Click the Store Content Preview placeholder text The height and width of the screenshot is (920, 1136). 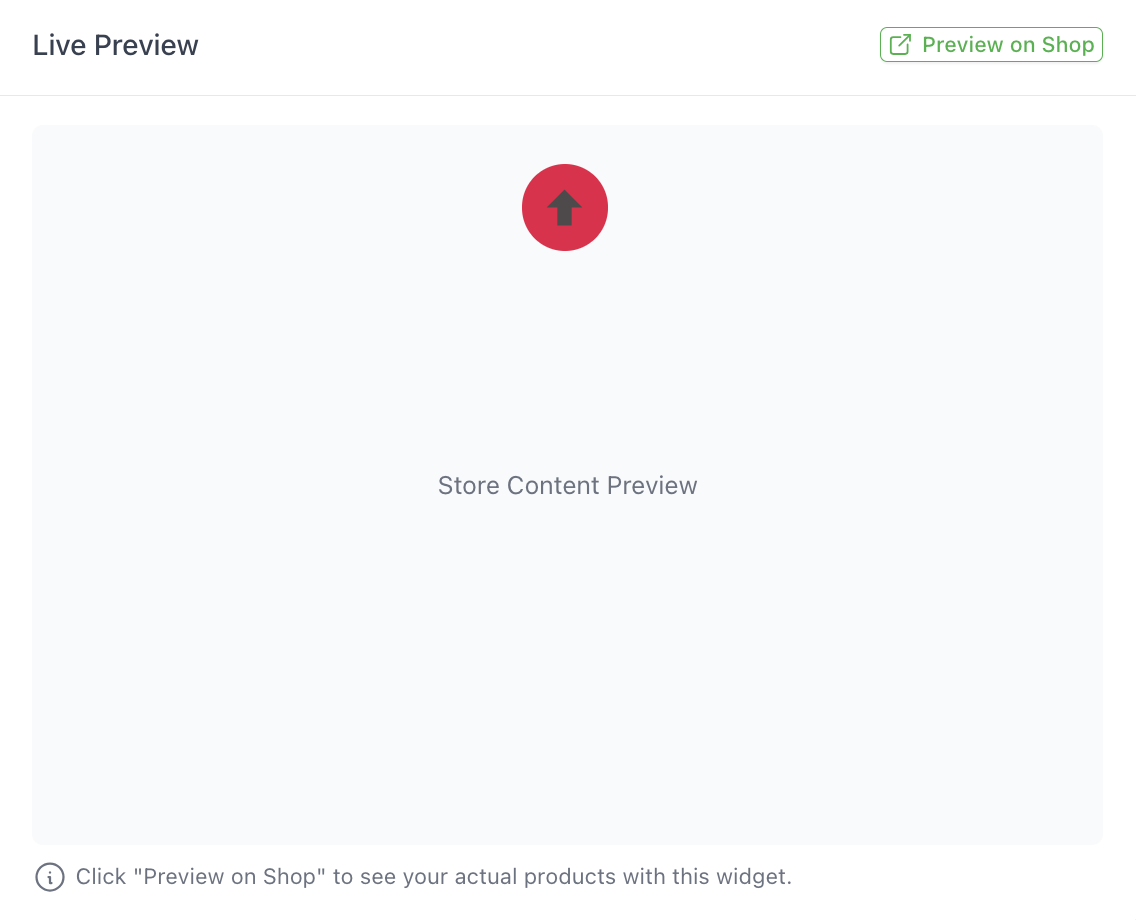point(567,486)
